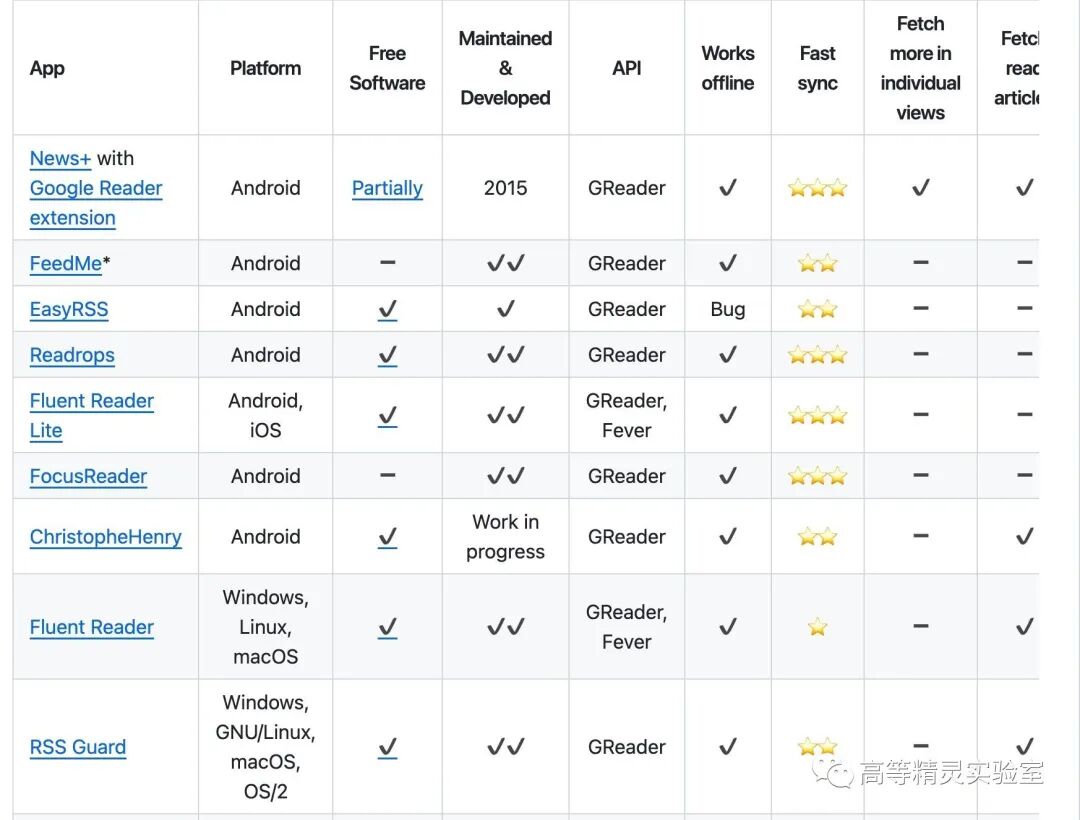The image size is (1080, 820).
Task: Click the RSS Guard link
Action: coord(78,747)
